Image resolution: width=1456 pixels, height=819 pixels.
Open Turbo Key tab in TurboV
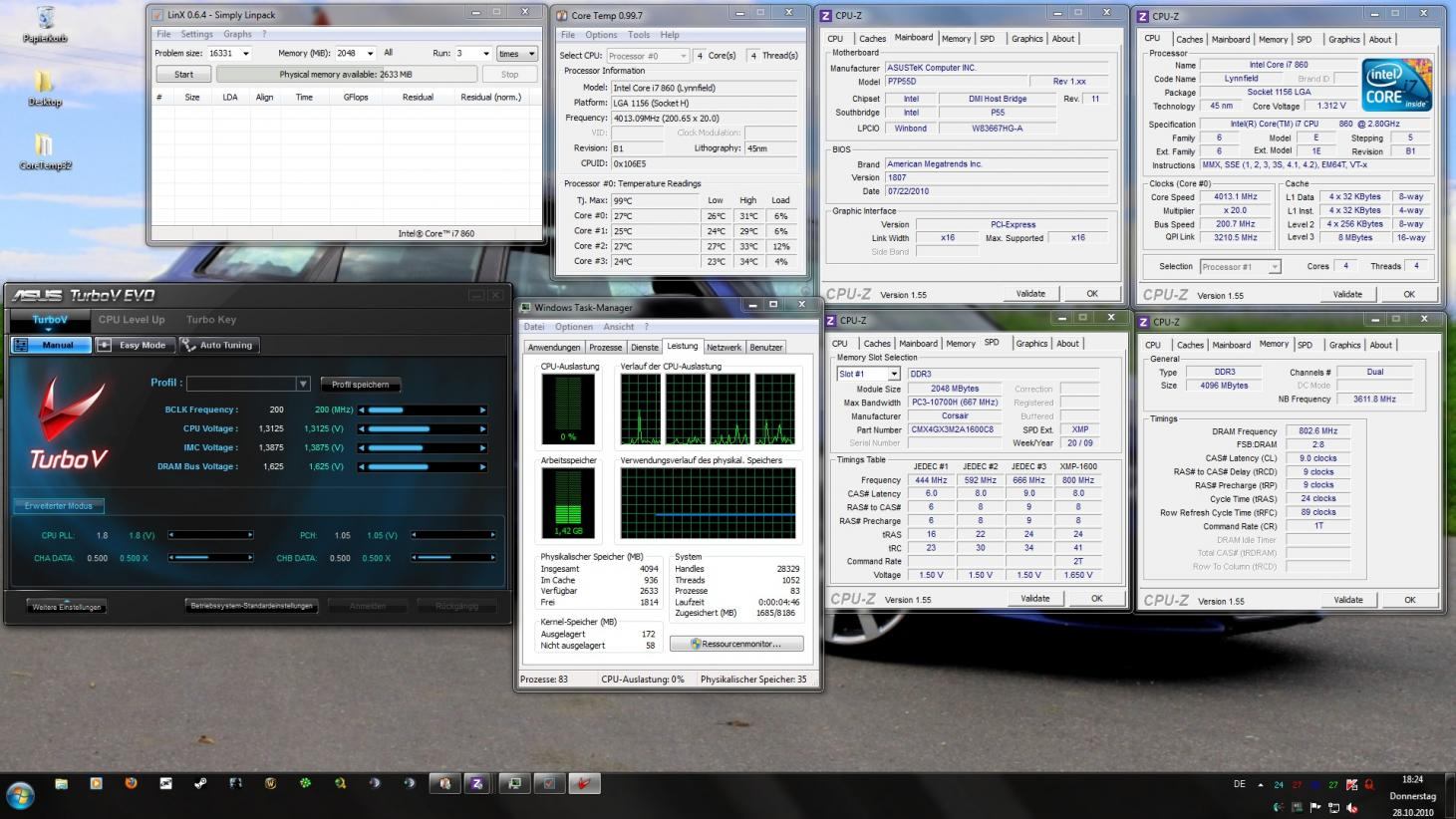[211, 320]
